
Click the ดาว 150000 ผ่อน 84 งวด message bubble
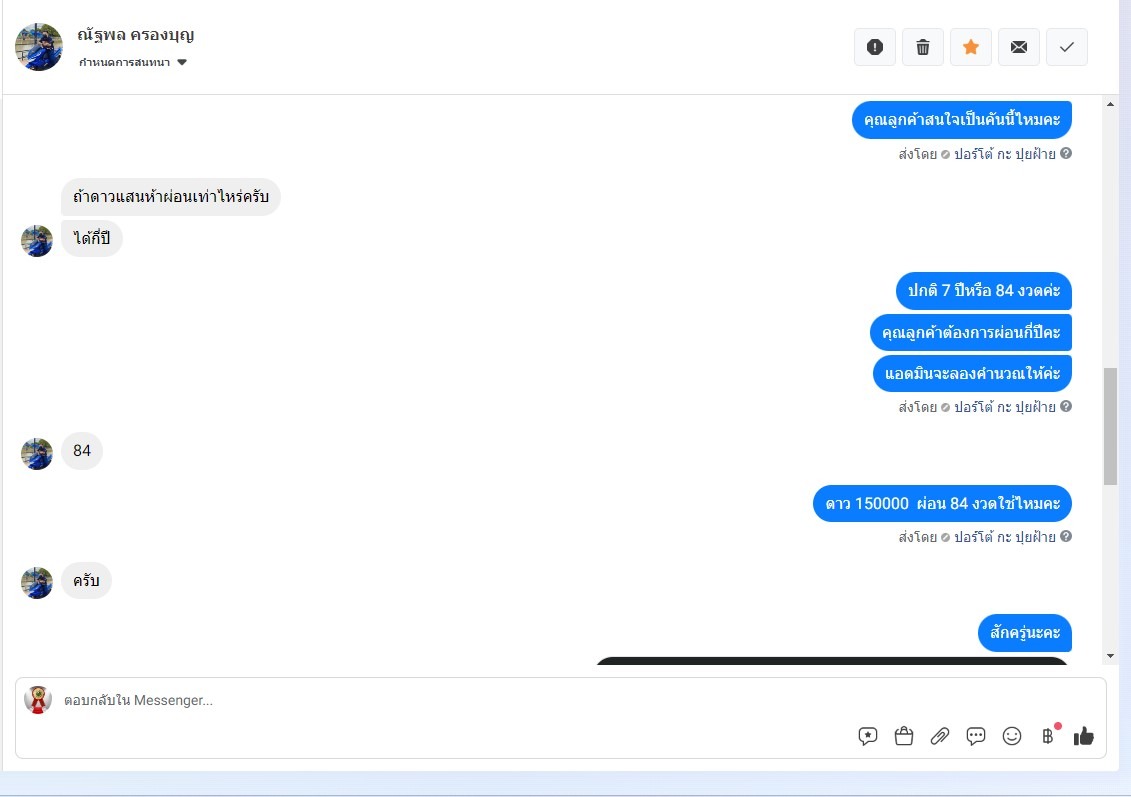942,503
